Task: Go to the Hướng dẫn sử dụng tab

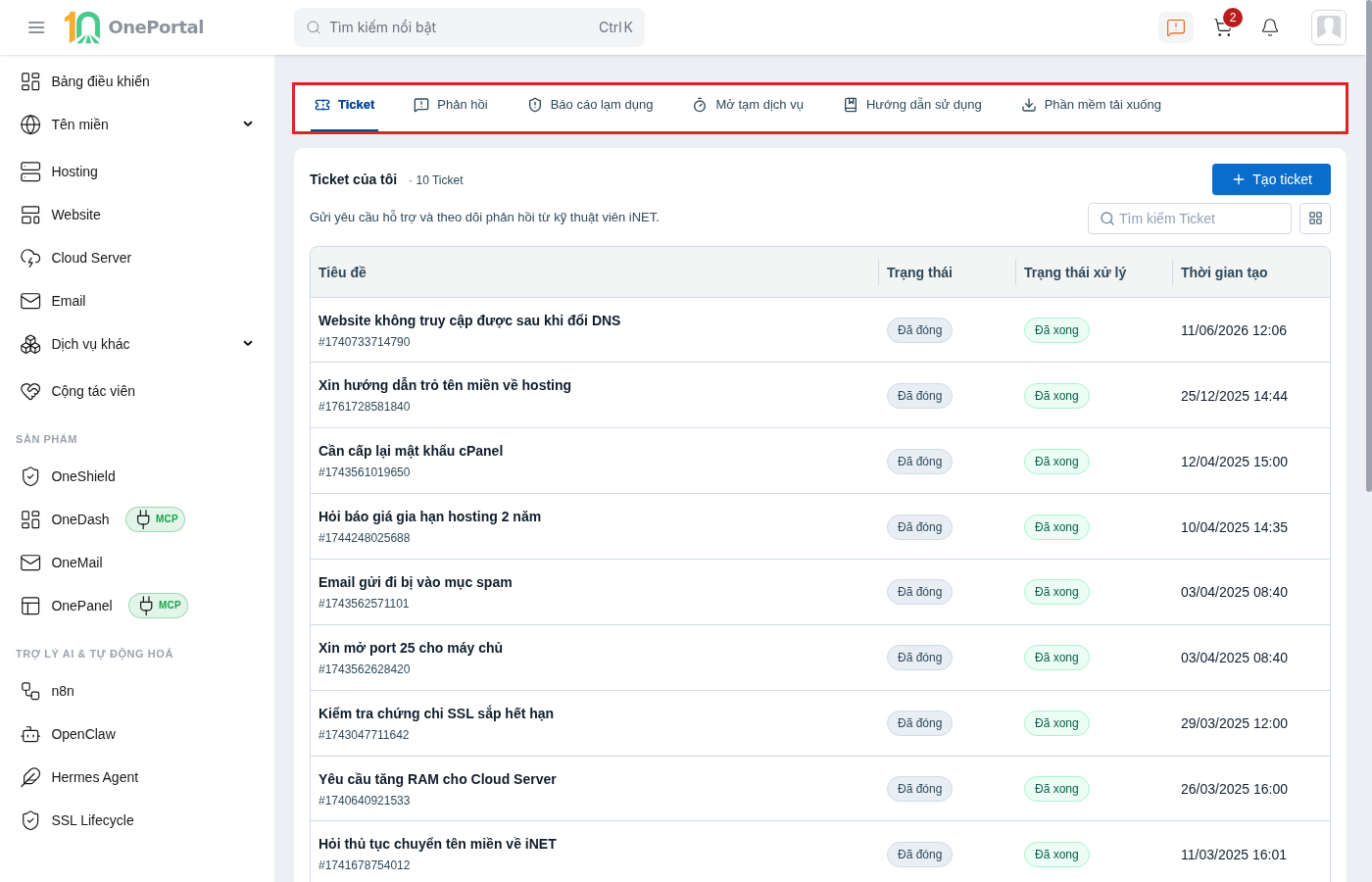Action: 912,105
